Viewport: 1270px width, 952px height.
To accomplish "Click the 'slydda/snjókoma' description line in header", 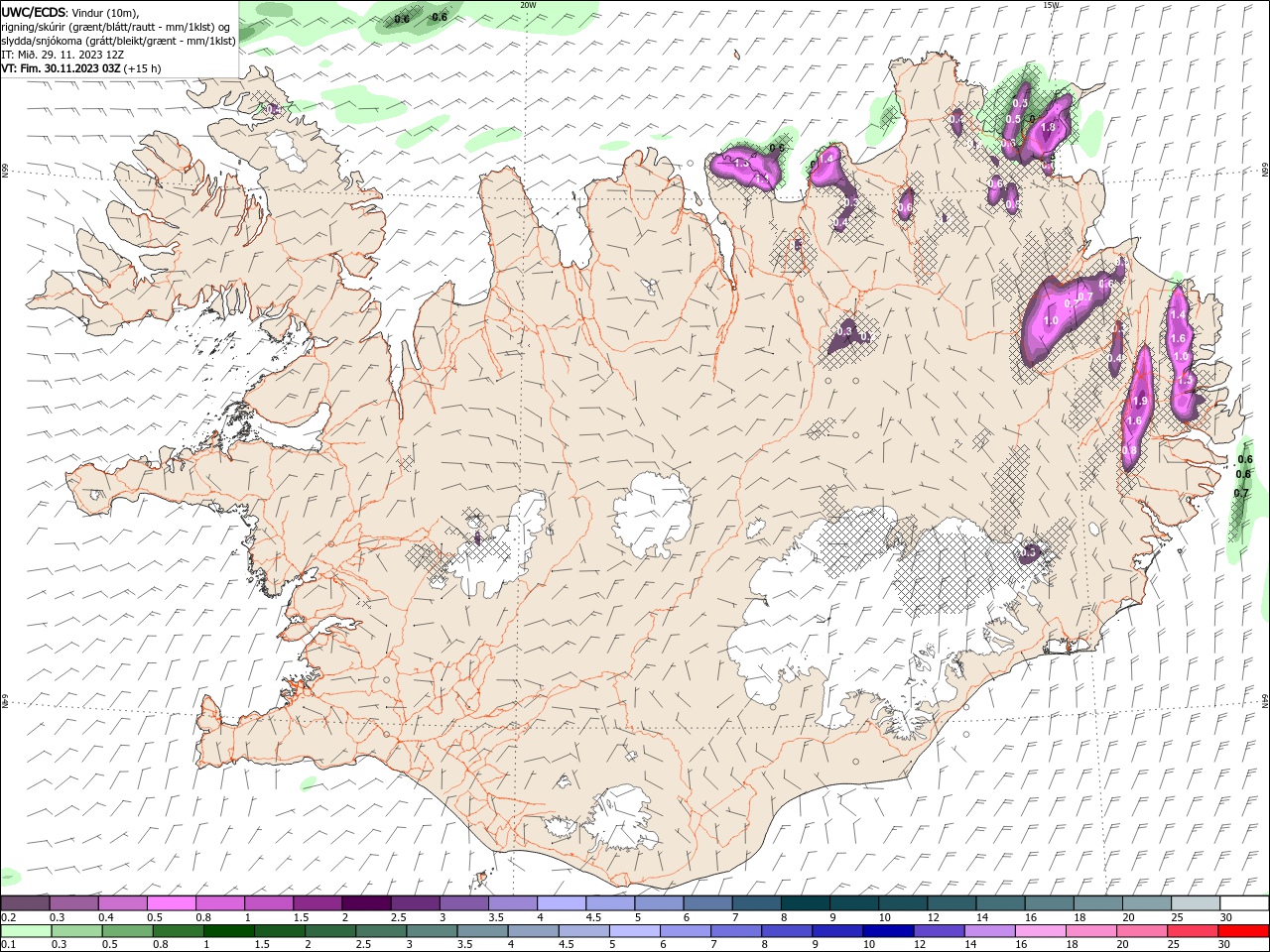I will coord(118,41).
